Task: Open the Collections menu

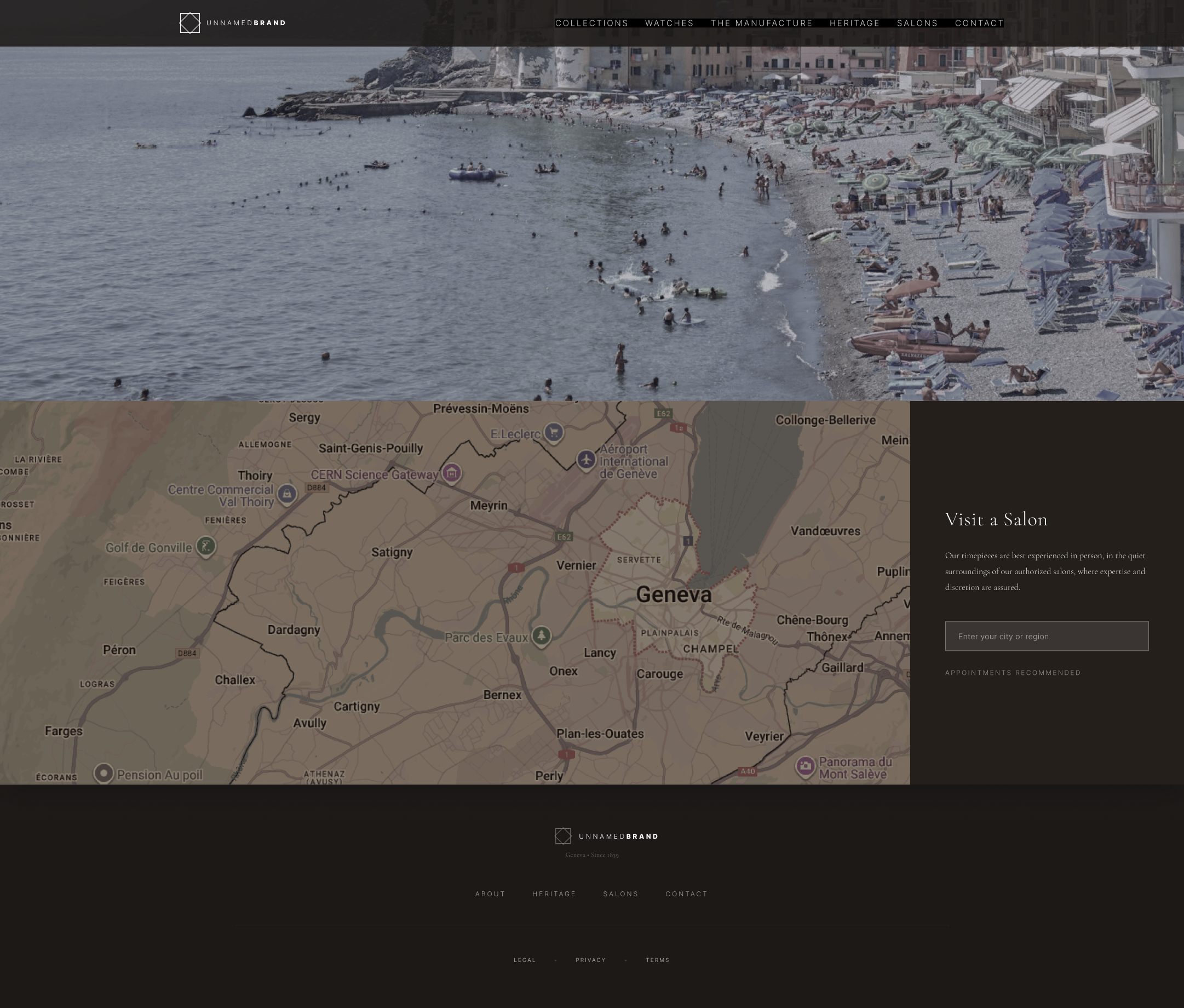Action: [x=591, y=24]
